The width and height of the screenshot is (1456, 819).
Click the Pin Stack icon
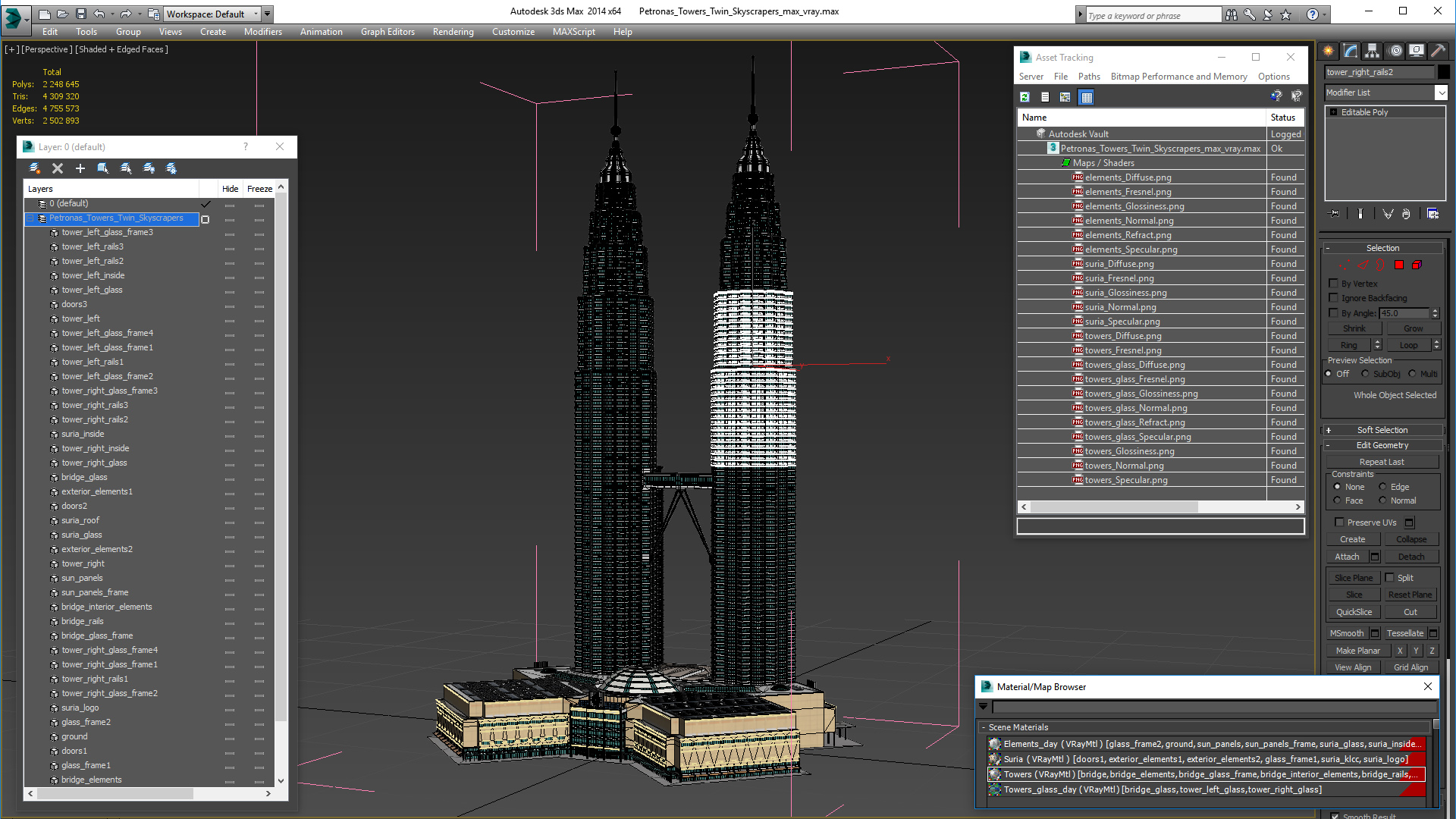pyautogui.click(x=1335, y=214)
